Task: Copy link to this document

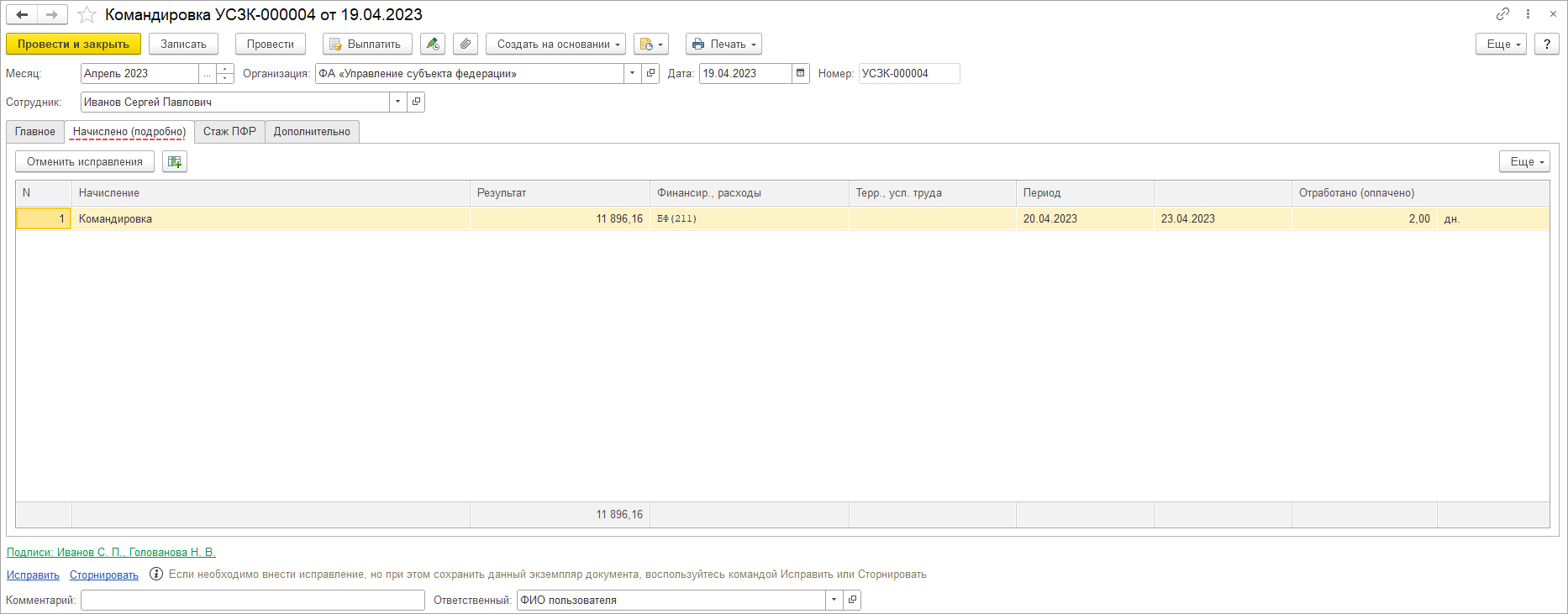Action: 1502,13
